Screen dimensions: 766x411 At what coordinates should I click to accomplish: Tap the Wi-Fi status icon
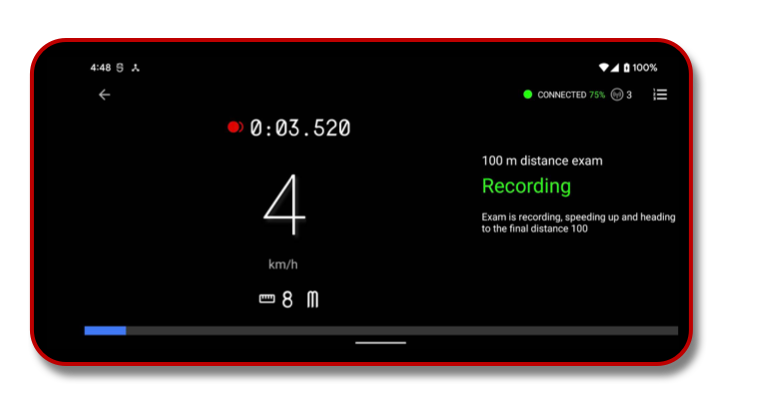[604, 67]
